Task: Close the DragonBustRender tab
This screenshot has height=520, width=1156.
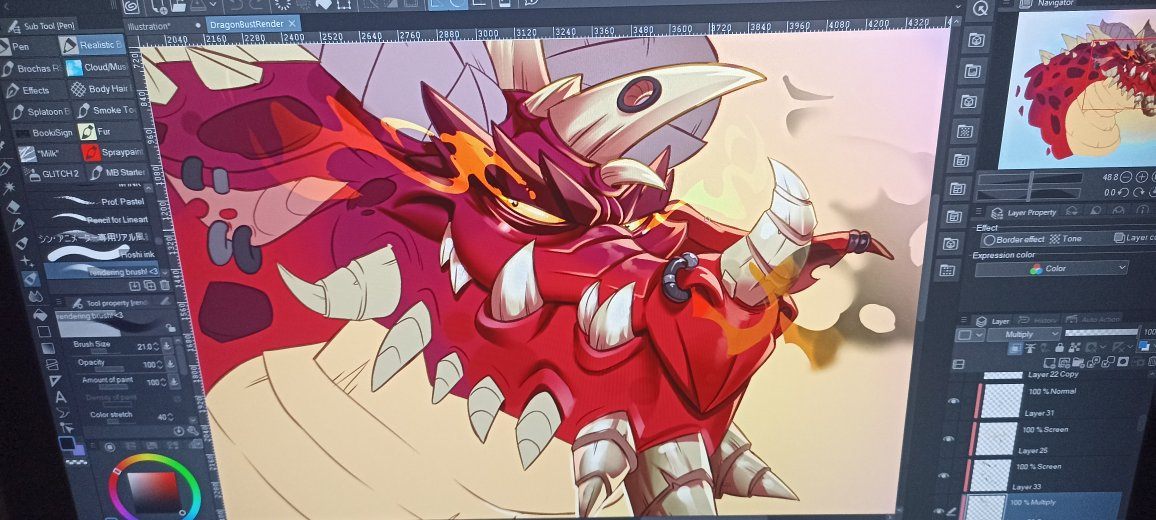Action: 291,24
